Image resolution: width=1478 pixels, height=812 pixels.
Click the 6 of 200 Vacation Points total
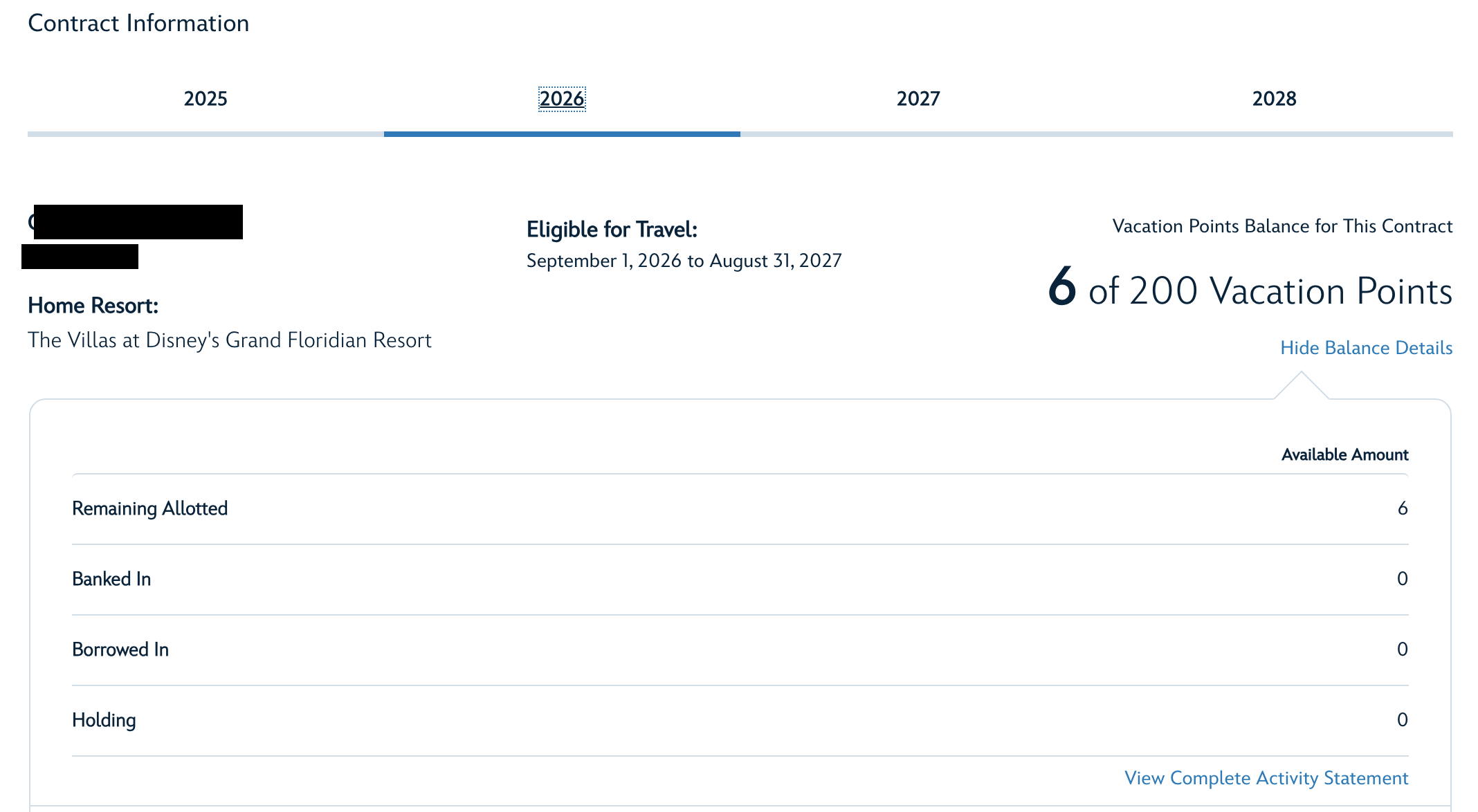pyautogui.click(x=1249, y=290)
